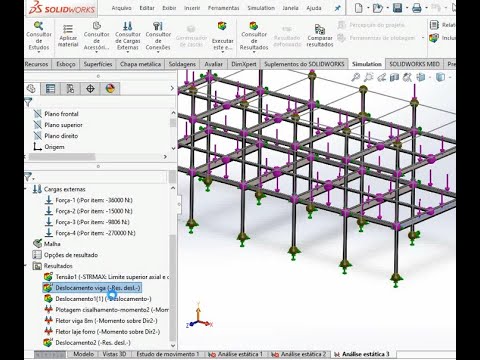The image size is (480, 360).
Task: Select the Malha tree item
Action: (47, 244)
